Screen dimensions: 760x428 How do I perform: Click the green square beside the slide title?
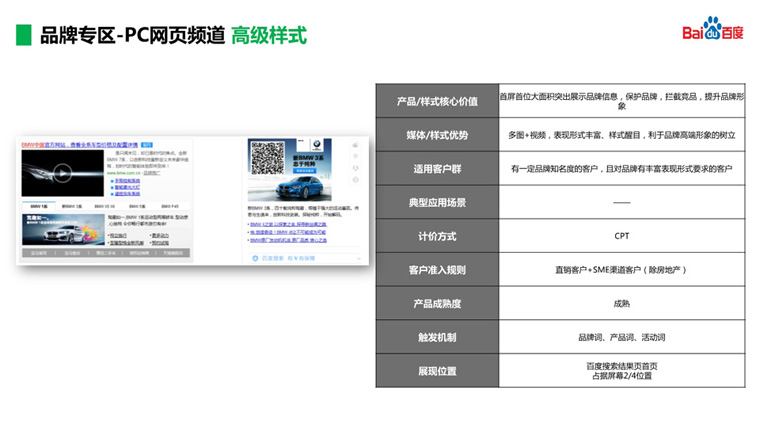click(23, 35)
